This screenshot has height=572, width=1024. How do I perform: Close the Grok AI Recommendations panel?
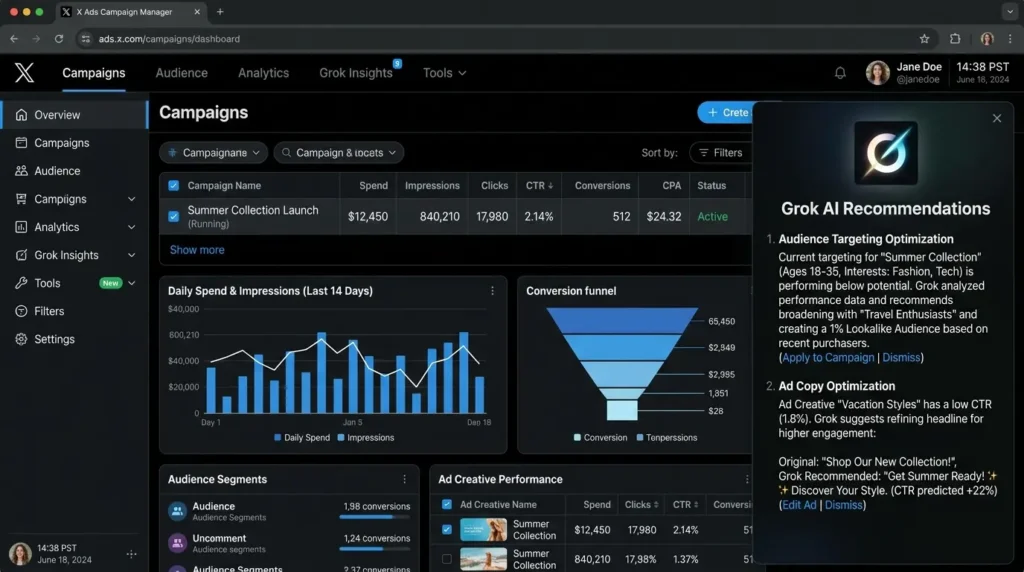click(997, 118)
